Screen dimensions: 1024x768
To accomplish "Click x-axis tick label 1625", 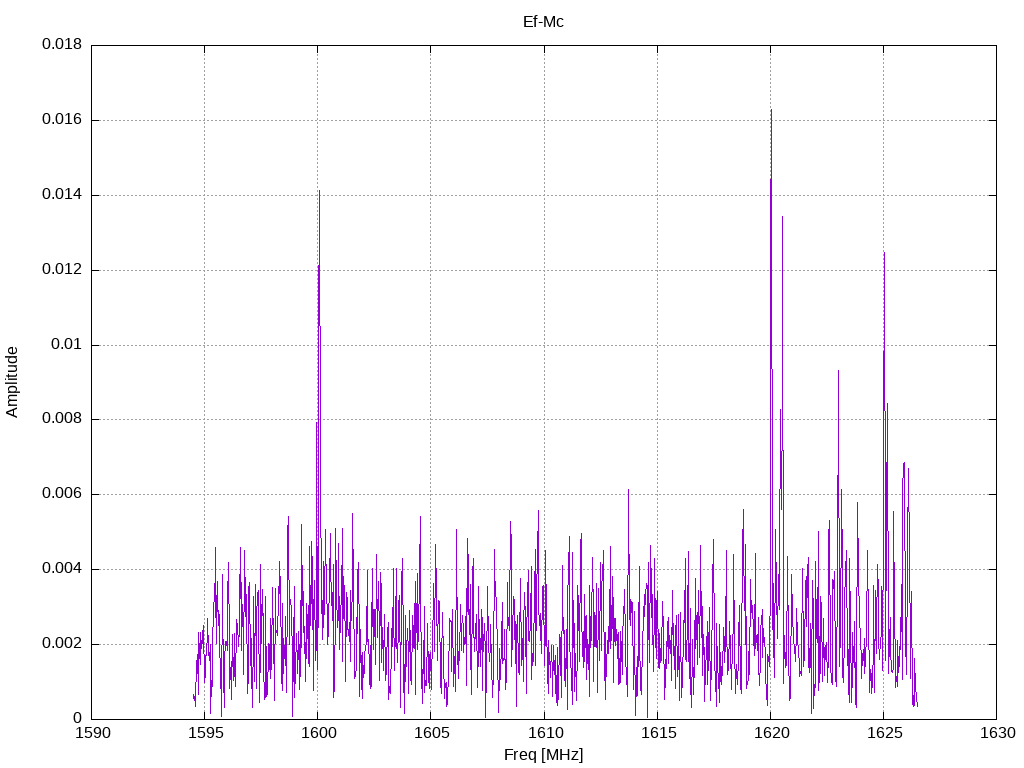I will click(x=884, y=733).
